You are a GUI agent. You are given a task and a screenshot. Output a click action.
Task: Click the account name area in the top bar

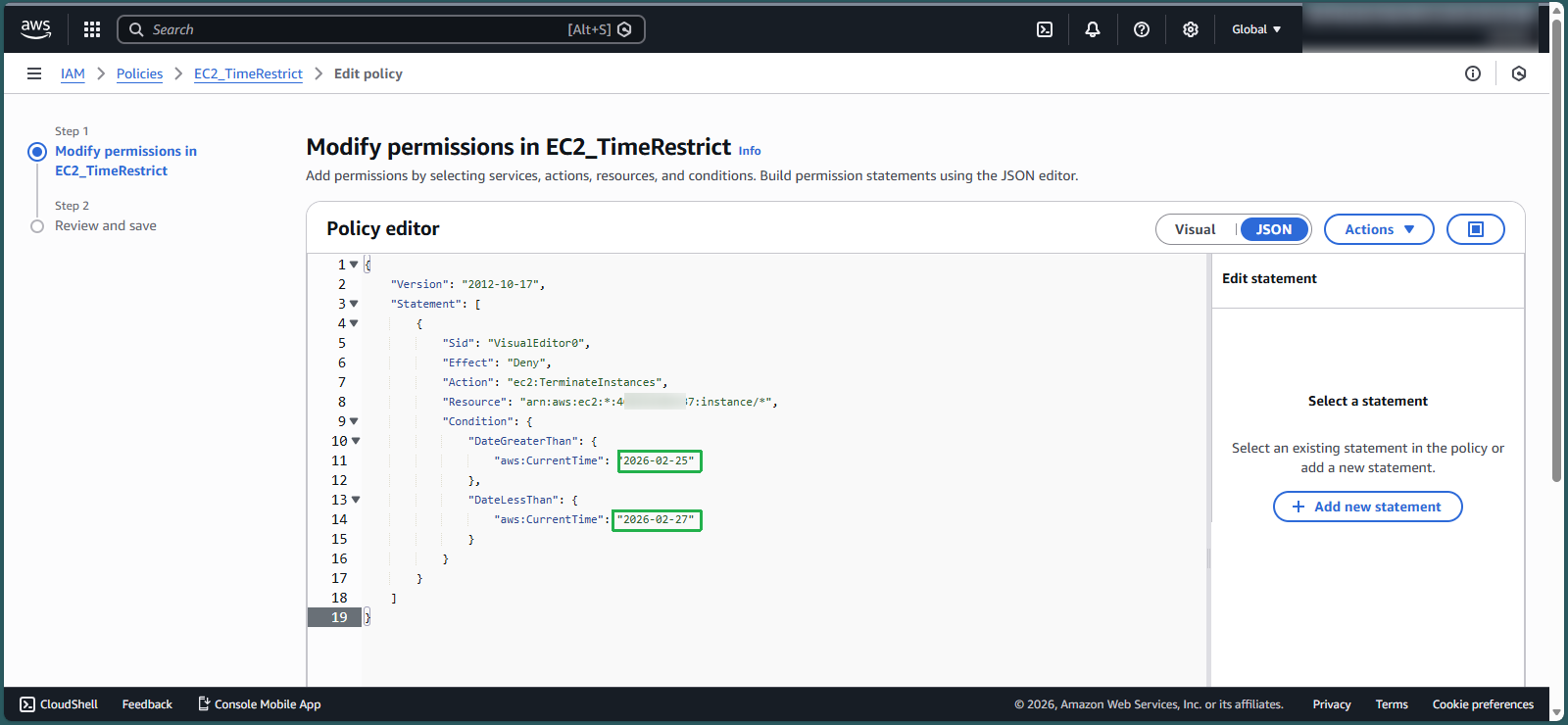pos(1421,29)
